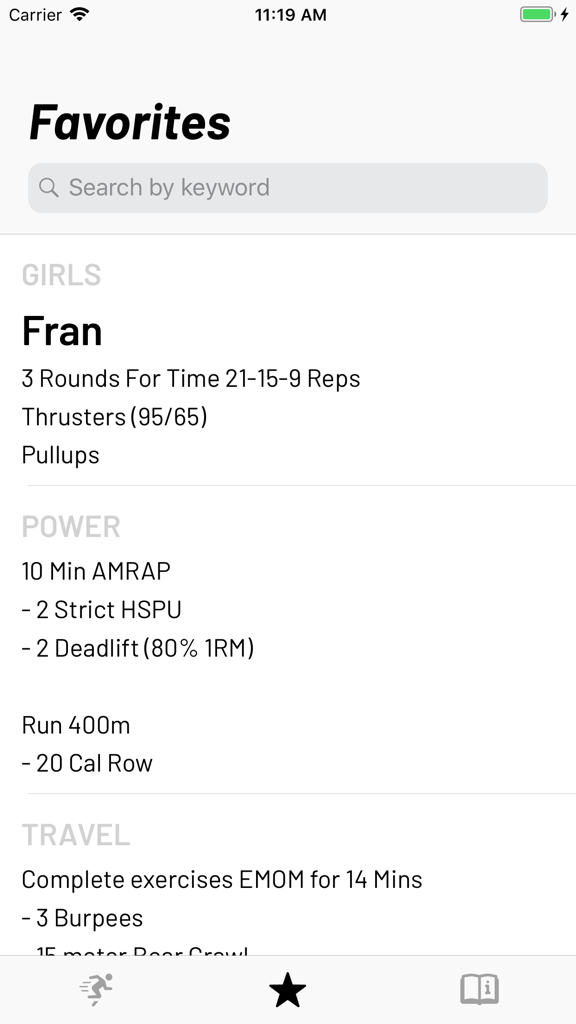The width and height of the screenshot is (576, 1024).
Task: Click the lightning bolt charging icon
Action: coord(563,14)
